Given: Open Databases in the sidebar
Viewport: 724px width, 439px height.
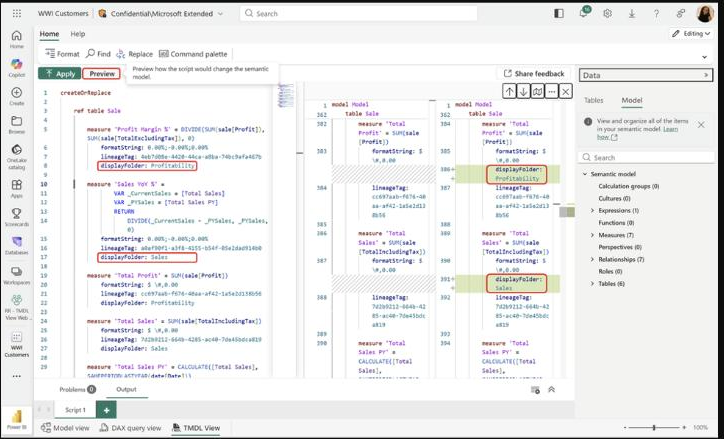Looking at the screenshot, I should click(17, 246).
